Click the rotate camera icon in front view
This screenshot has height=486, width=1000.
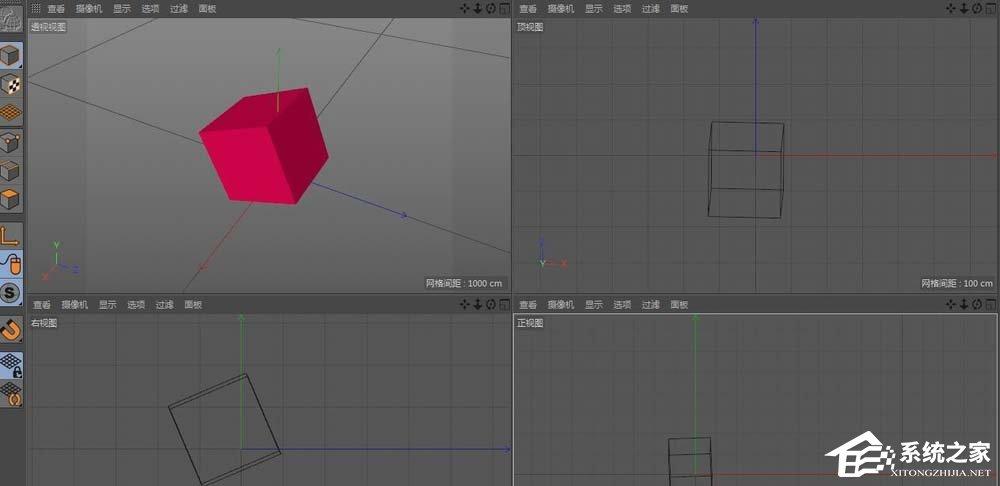(x=976, y=304)
